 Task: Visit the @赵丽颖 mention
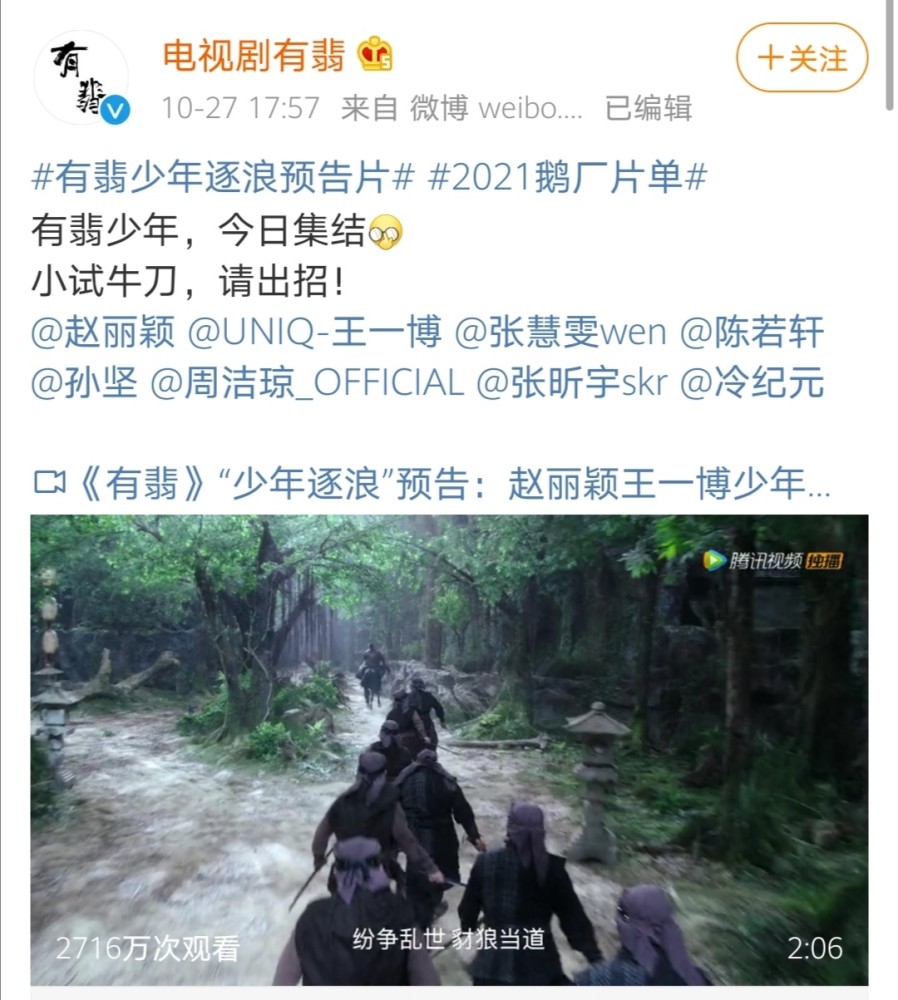[x=103, y=332]
